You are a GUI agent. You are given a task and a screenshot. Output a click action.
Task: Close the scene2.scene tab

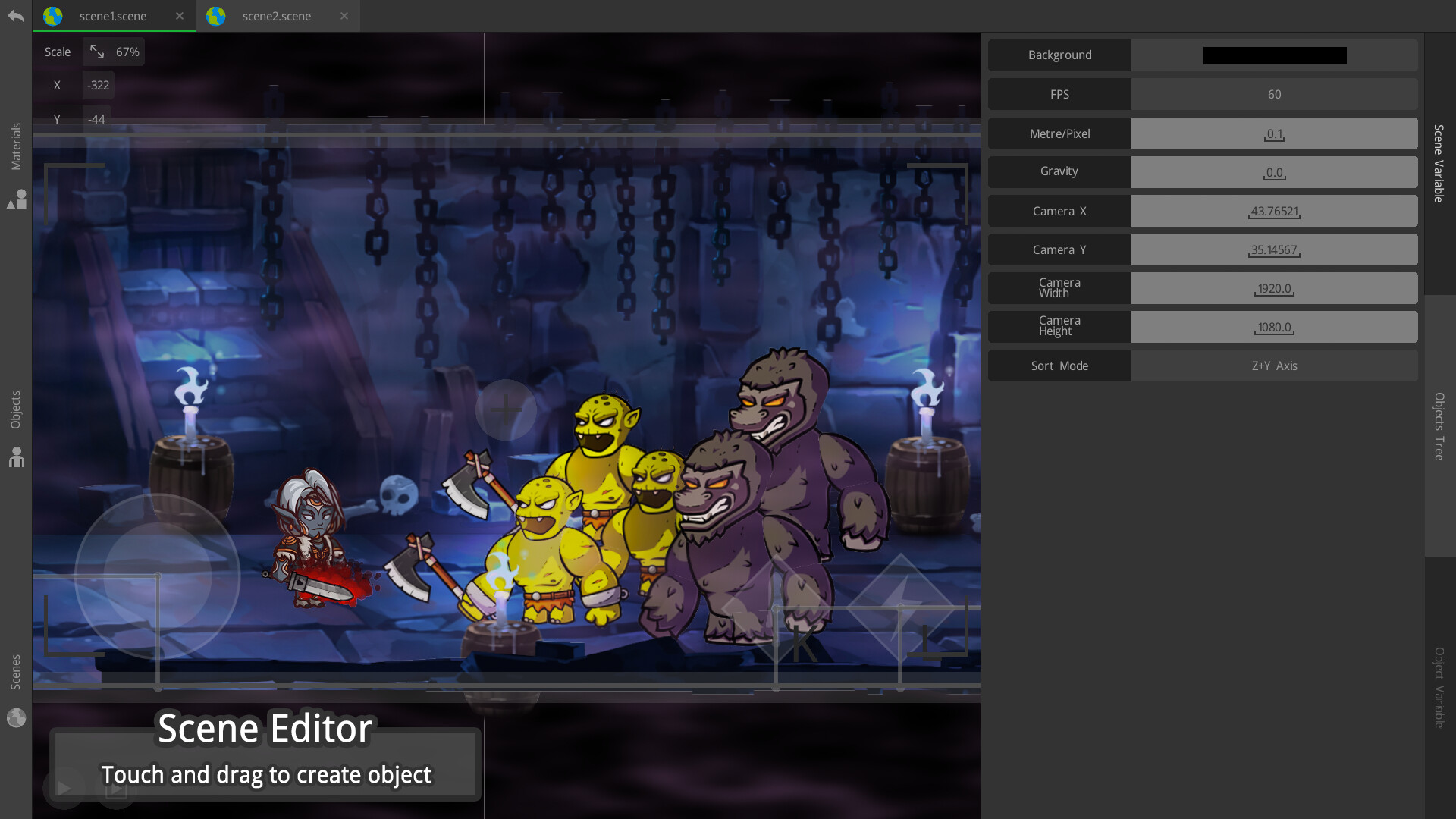click(344, 16)
